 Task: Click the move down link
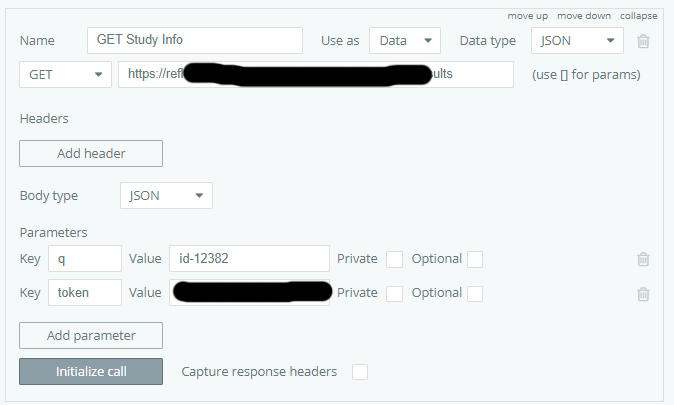point(584,16)
